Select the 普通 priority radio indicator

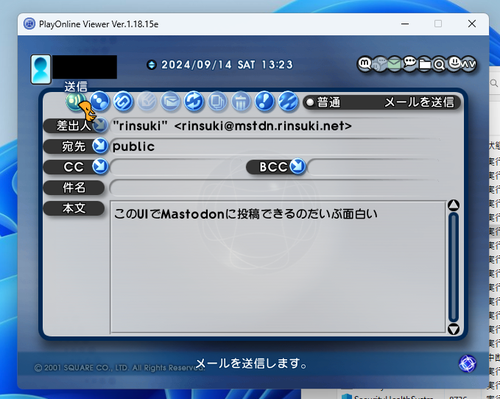pyautogui.click(x=310, y=102)
